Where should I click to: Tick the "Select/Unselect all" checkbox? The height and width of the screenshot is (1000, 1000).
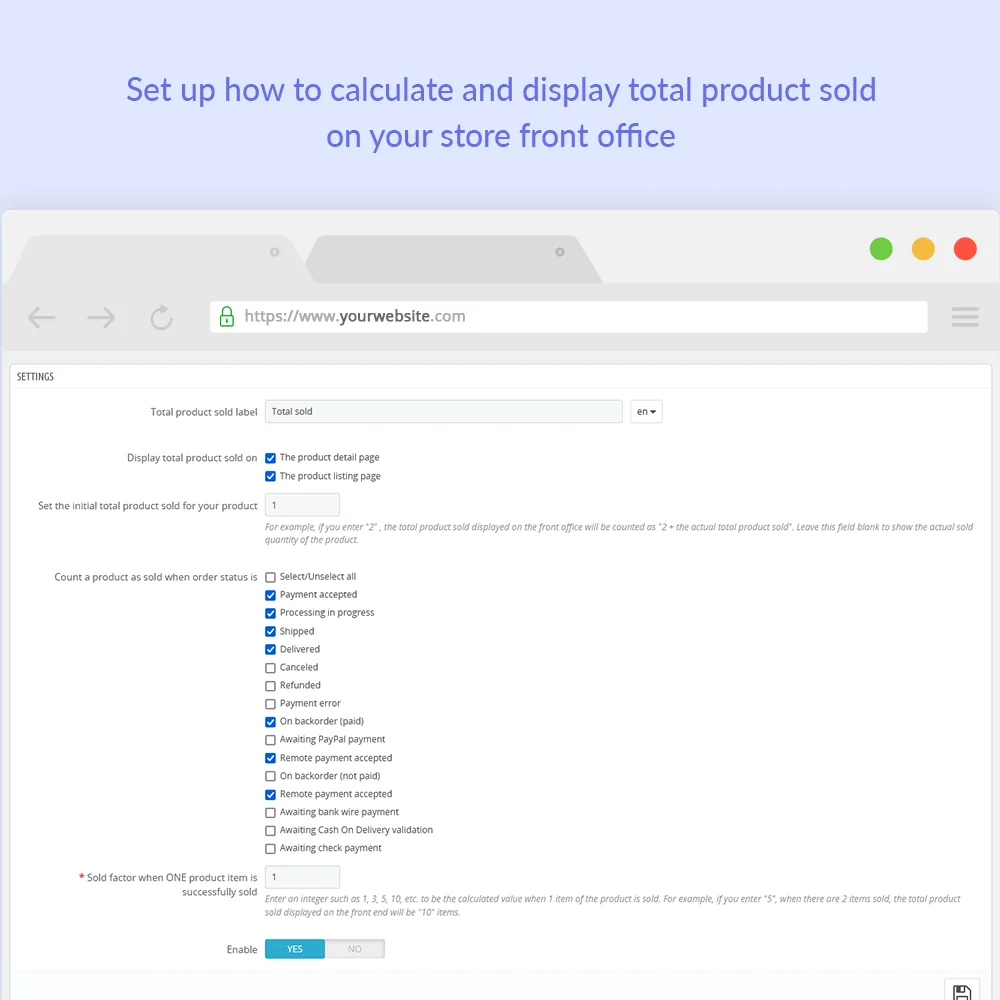coord(271,577)
